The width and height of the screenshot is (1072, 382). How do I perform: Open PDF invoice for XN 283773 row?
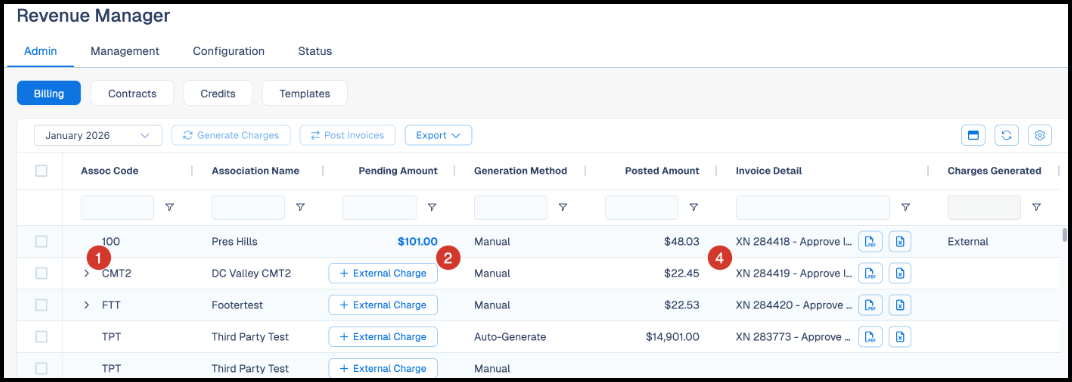click(x=870, y=337)
